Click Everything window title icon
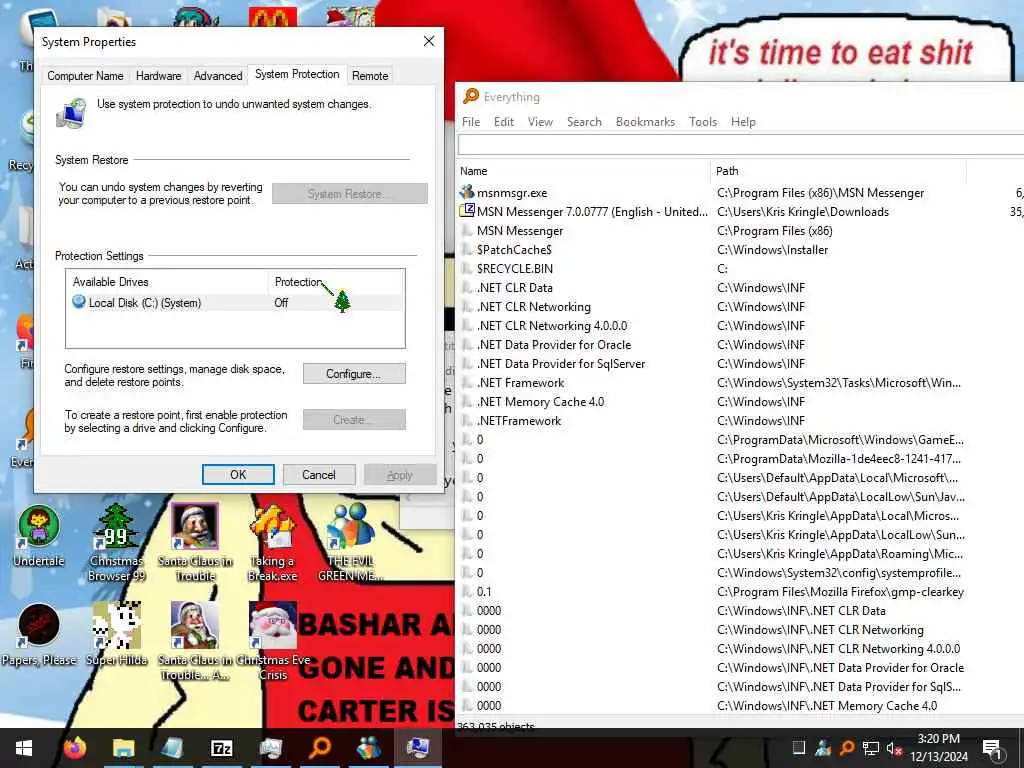1024x768 pixels. [x=470, y=97]
